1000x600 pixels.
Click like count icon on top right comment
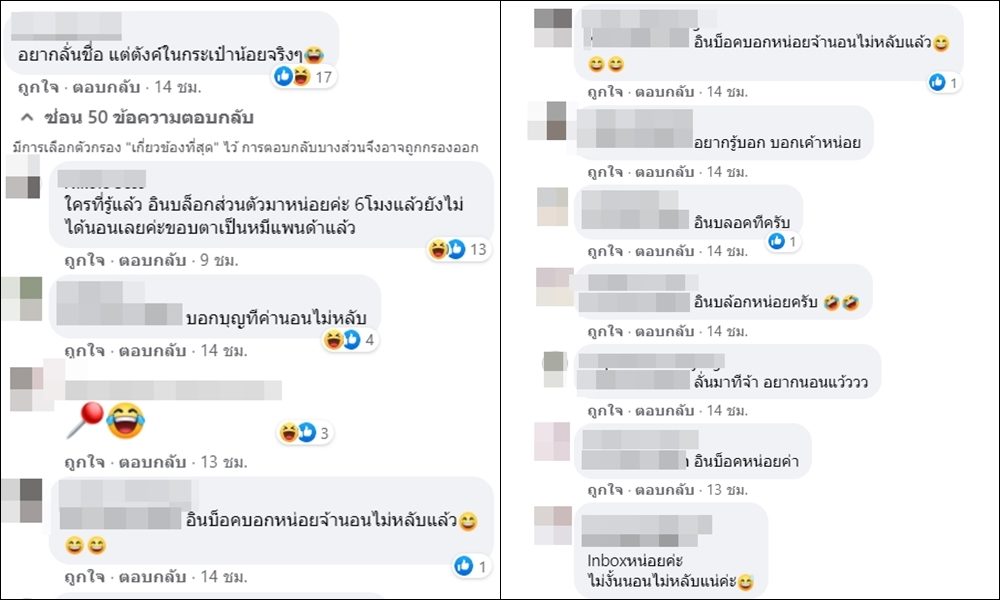[x=944, y=82]
